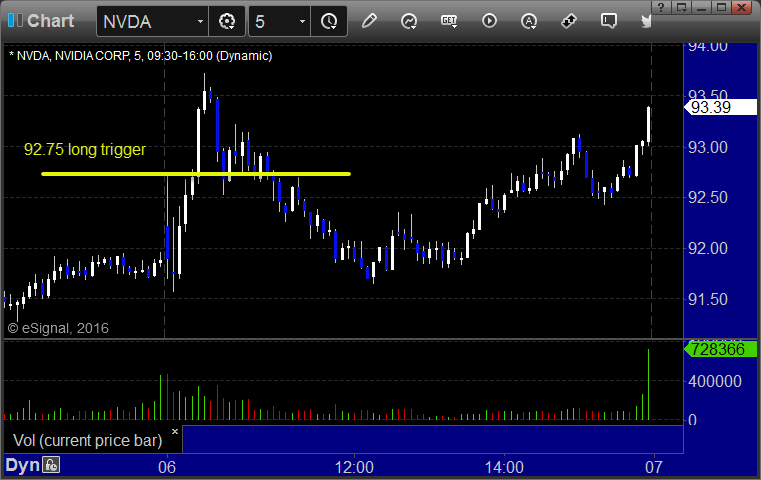The image size is (761, 480).
Task: Close the Vol study pane
Action: click(175, 431)
